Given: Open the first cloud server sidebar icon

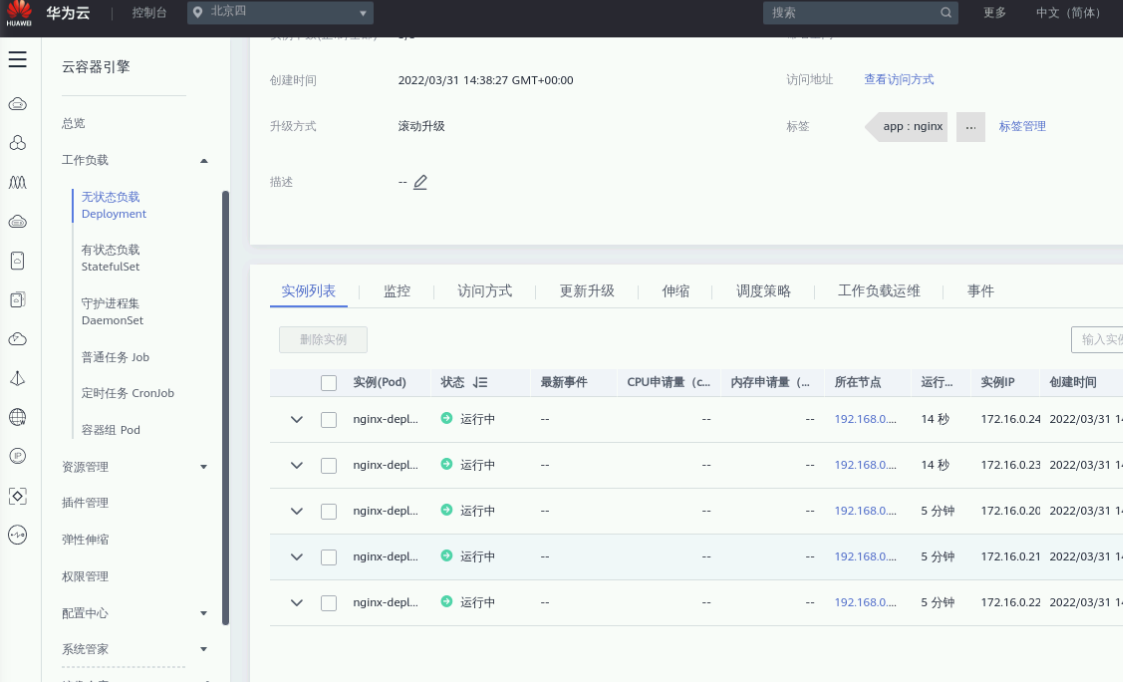Looking at the screenshot, I should [x=18, y=105].
